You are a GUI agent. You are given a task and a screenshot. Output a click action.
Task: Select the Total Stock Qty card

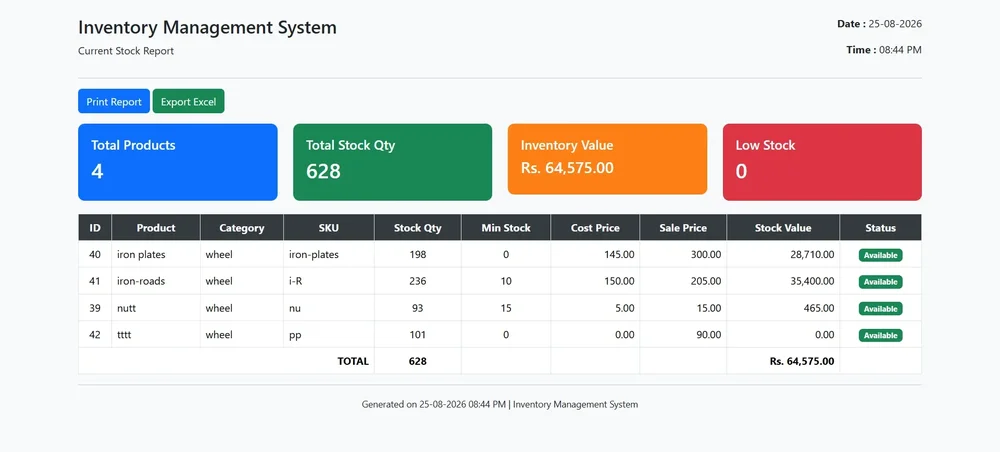click(x=392, y=162)
